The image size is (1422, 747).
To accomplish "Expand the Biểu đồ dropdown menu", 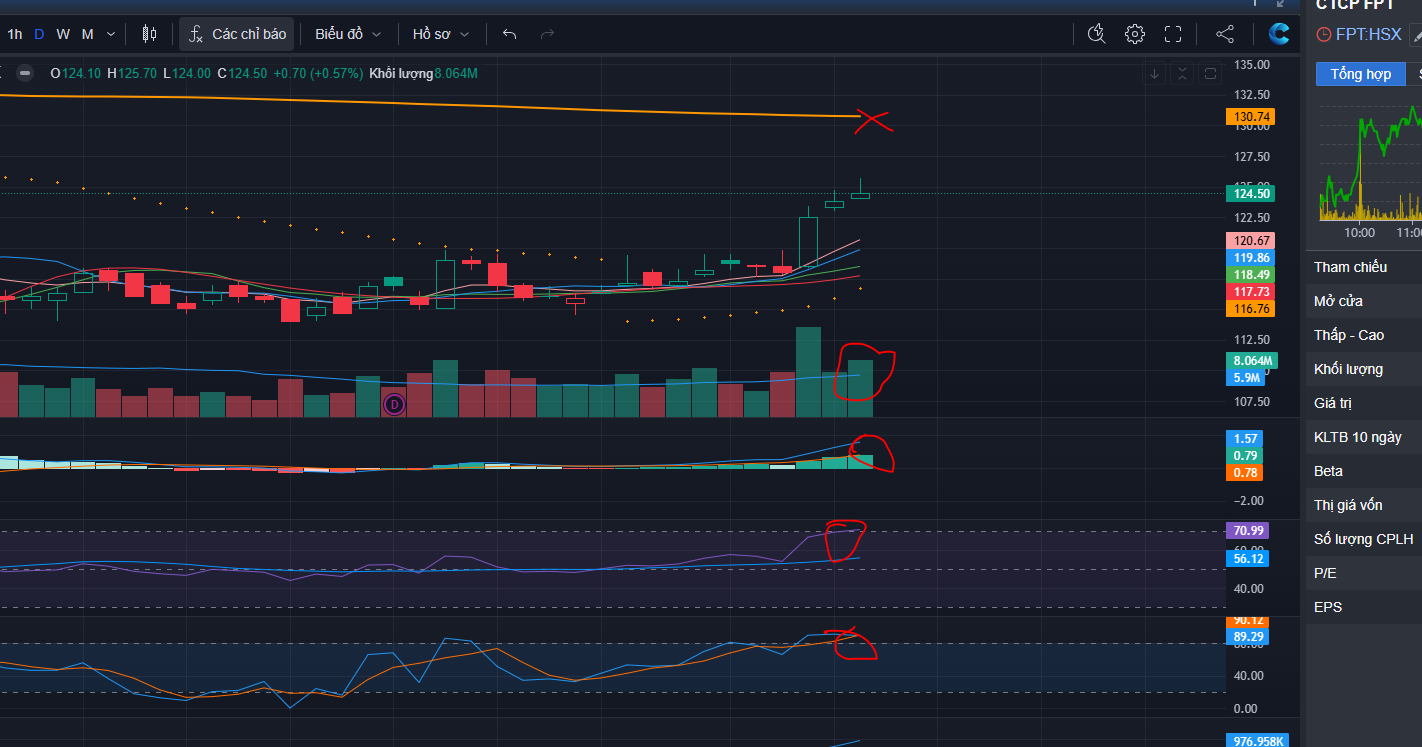I will [348, 34].
